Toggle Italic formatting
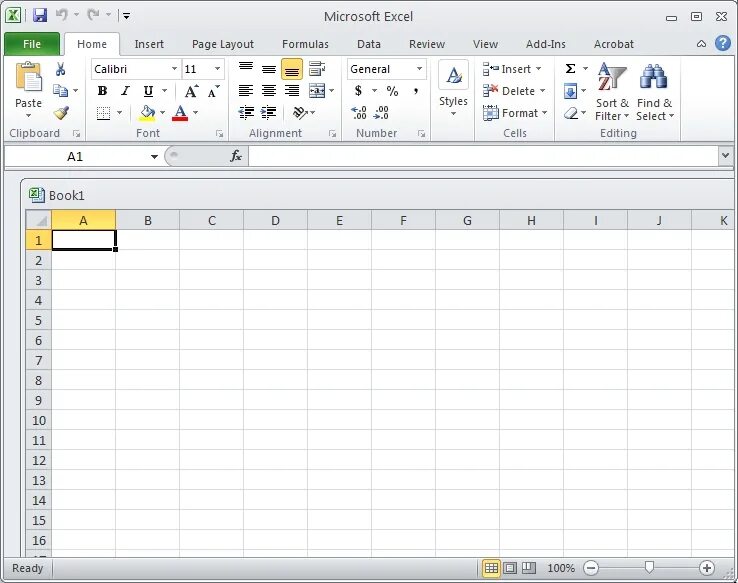Viewport: 738px width, 583px height. point(125,91)
